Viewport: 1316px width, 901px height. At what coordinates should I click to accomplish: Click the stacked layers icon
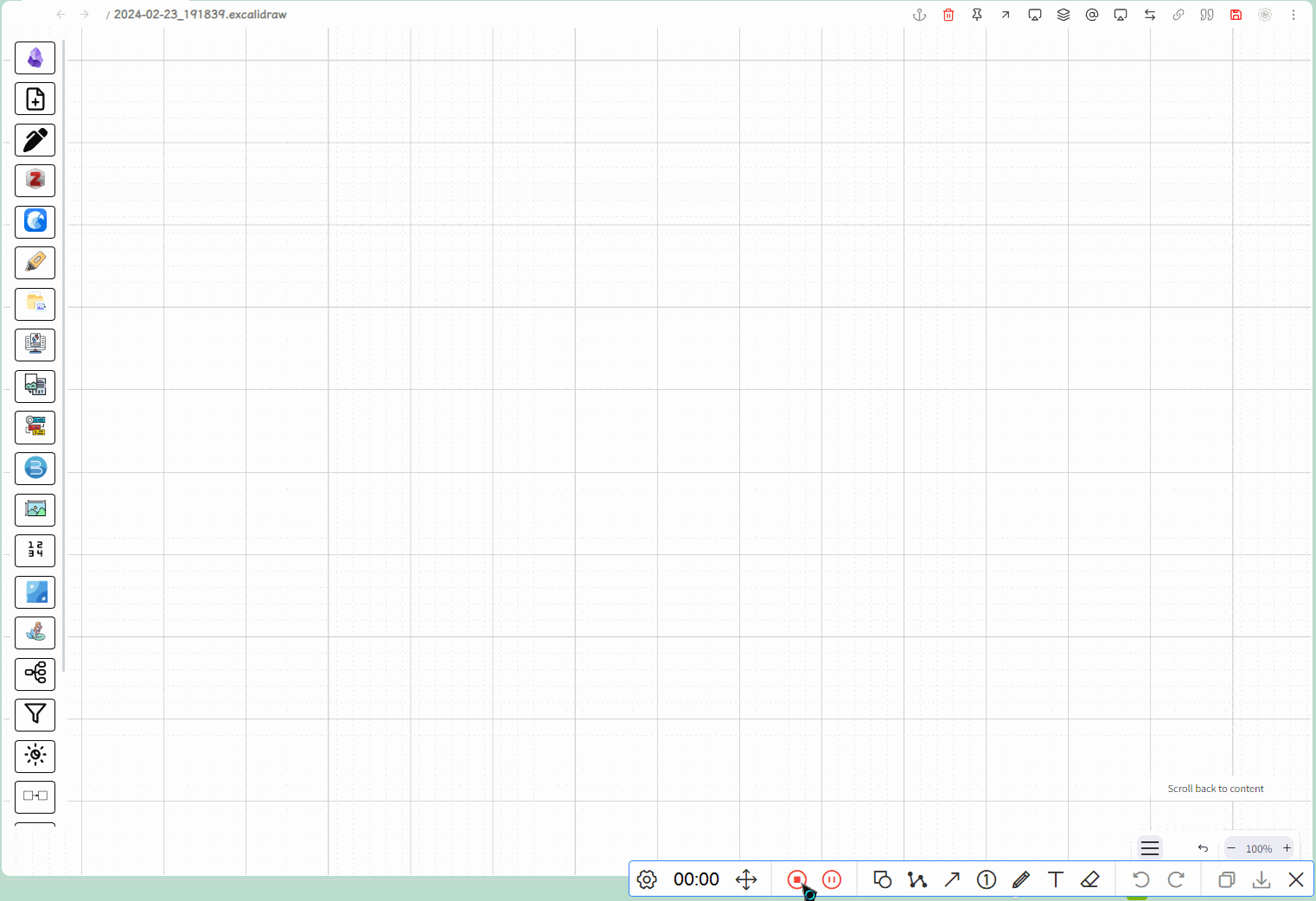point(1064,15)
